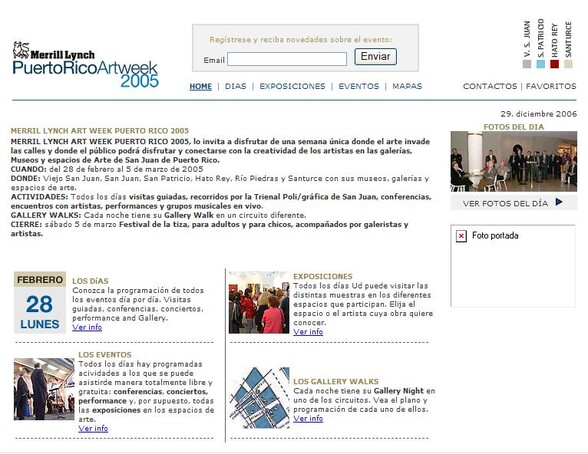
Task: Click the Merrill Lynch Puerto Rico Artweek logo
Action: coord(86,64)
